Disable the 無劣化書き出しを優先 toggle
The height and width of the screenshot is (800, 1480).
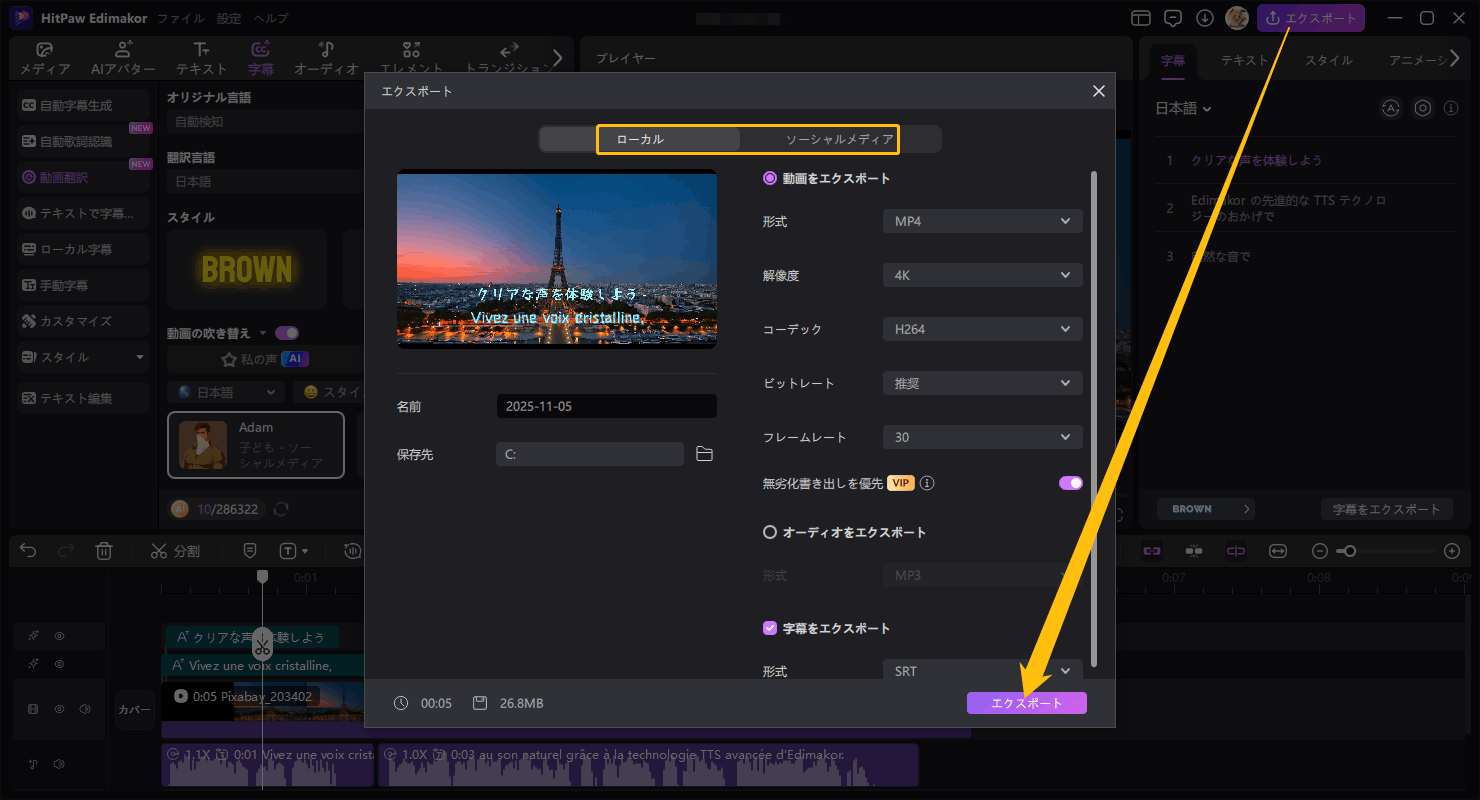[1071, 483]
